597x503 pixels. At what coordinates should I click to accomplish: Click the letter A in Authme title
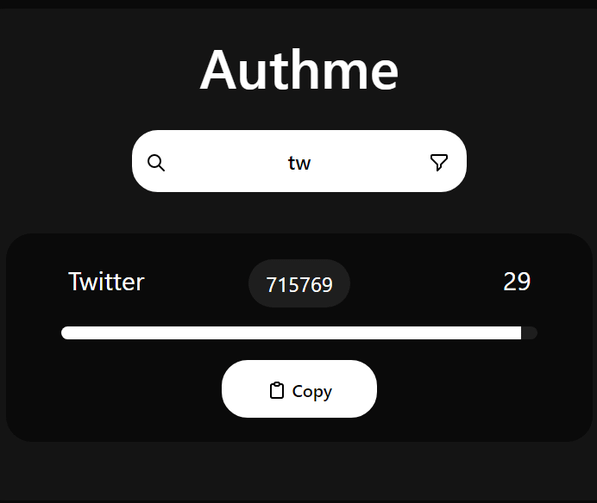click(216, 70)
